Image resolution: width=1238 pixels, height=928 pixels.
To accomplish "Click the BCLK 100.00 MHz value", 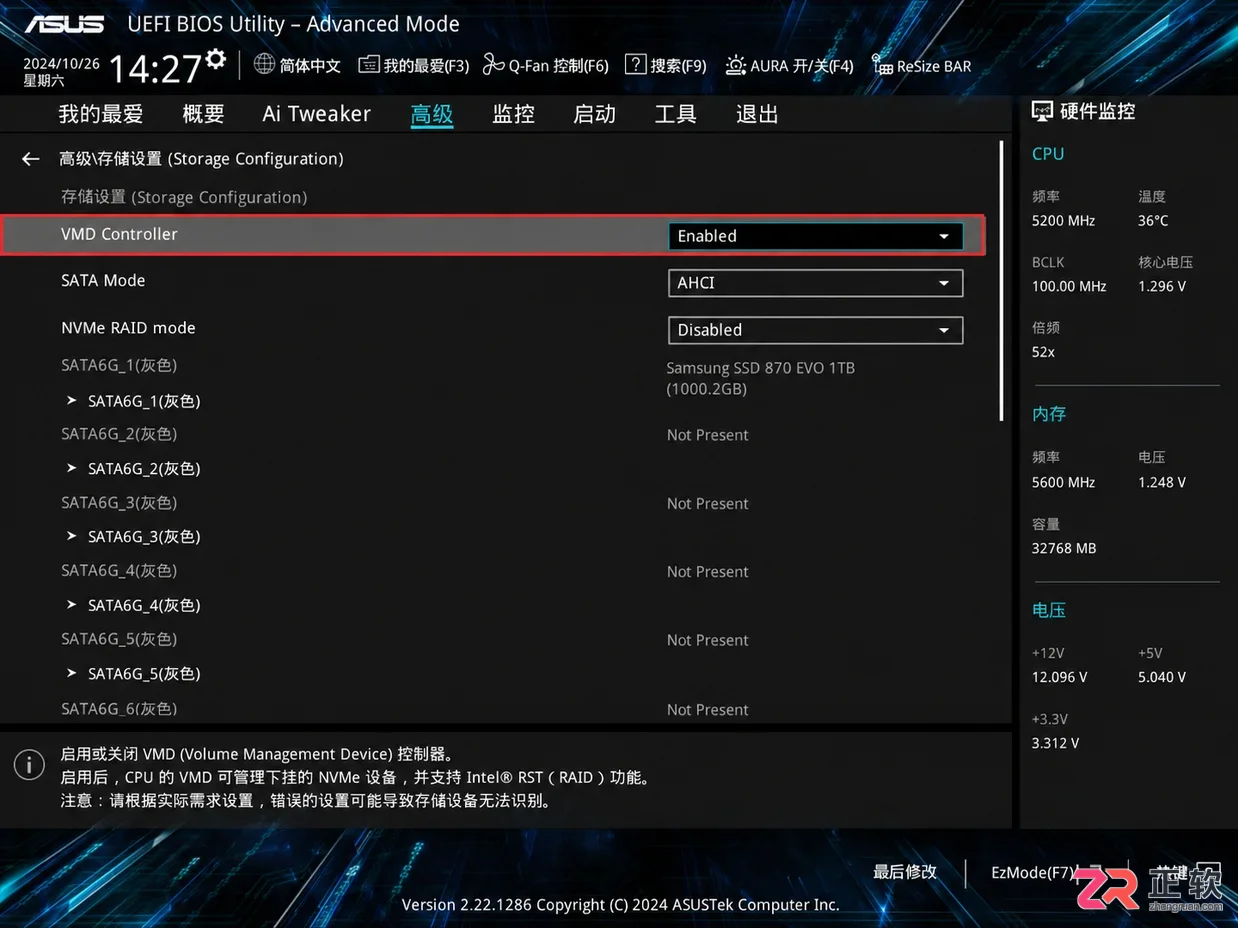I will coord(1069,287).
